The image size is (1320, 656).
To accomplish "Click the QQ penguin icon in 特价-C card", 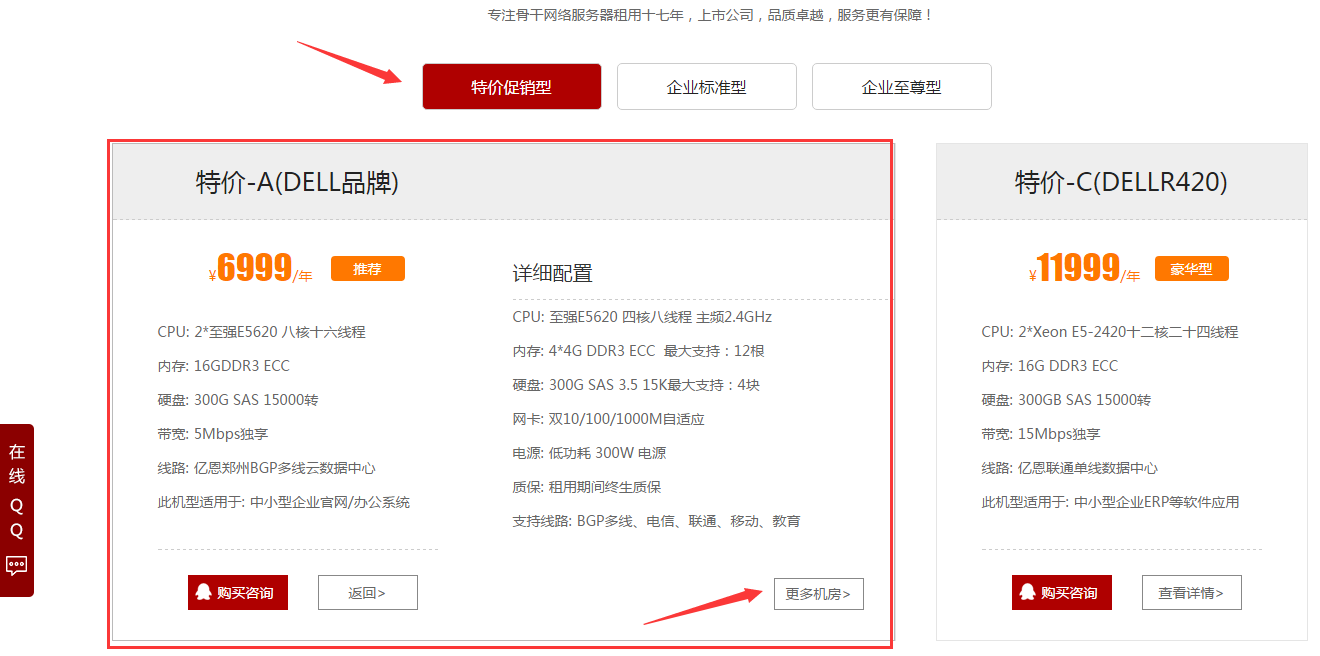I will 1028,592.
